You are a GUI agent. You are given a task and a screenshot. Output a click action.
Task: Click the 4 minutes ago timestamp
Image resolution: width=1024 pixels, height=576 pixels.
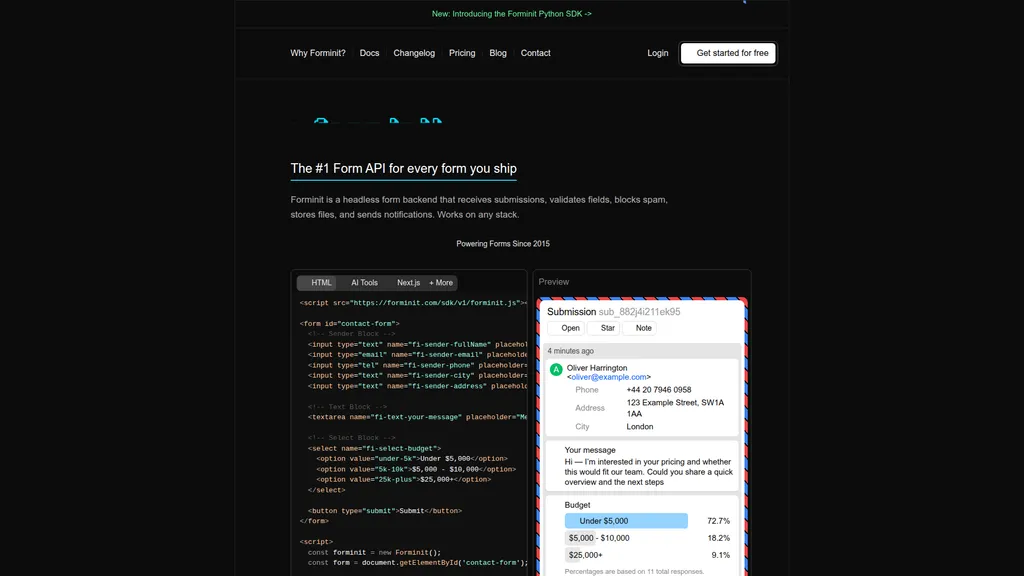click(x=570, y=351)
